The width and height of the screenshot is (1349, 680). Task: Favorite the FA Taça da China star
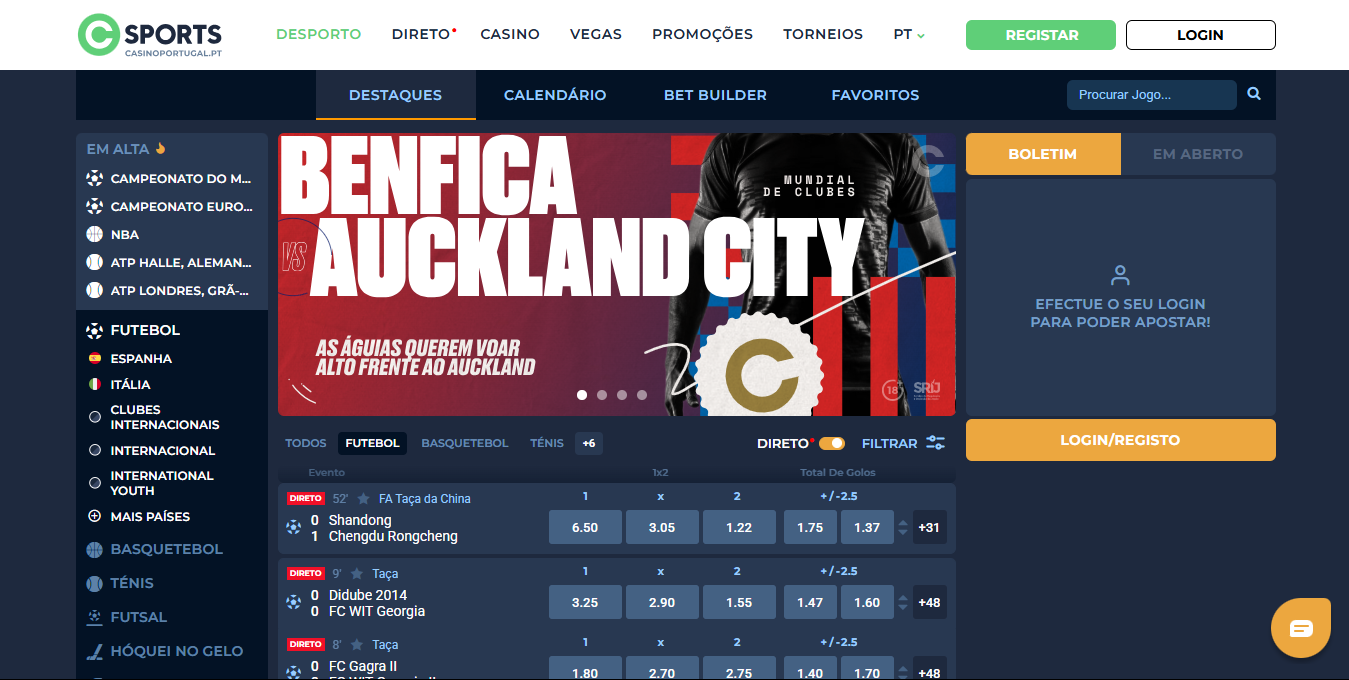pos(363,498)
